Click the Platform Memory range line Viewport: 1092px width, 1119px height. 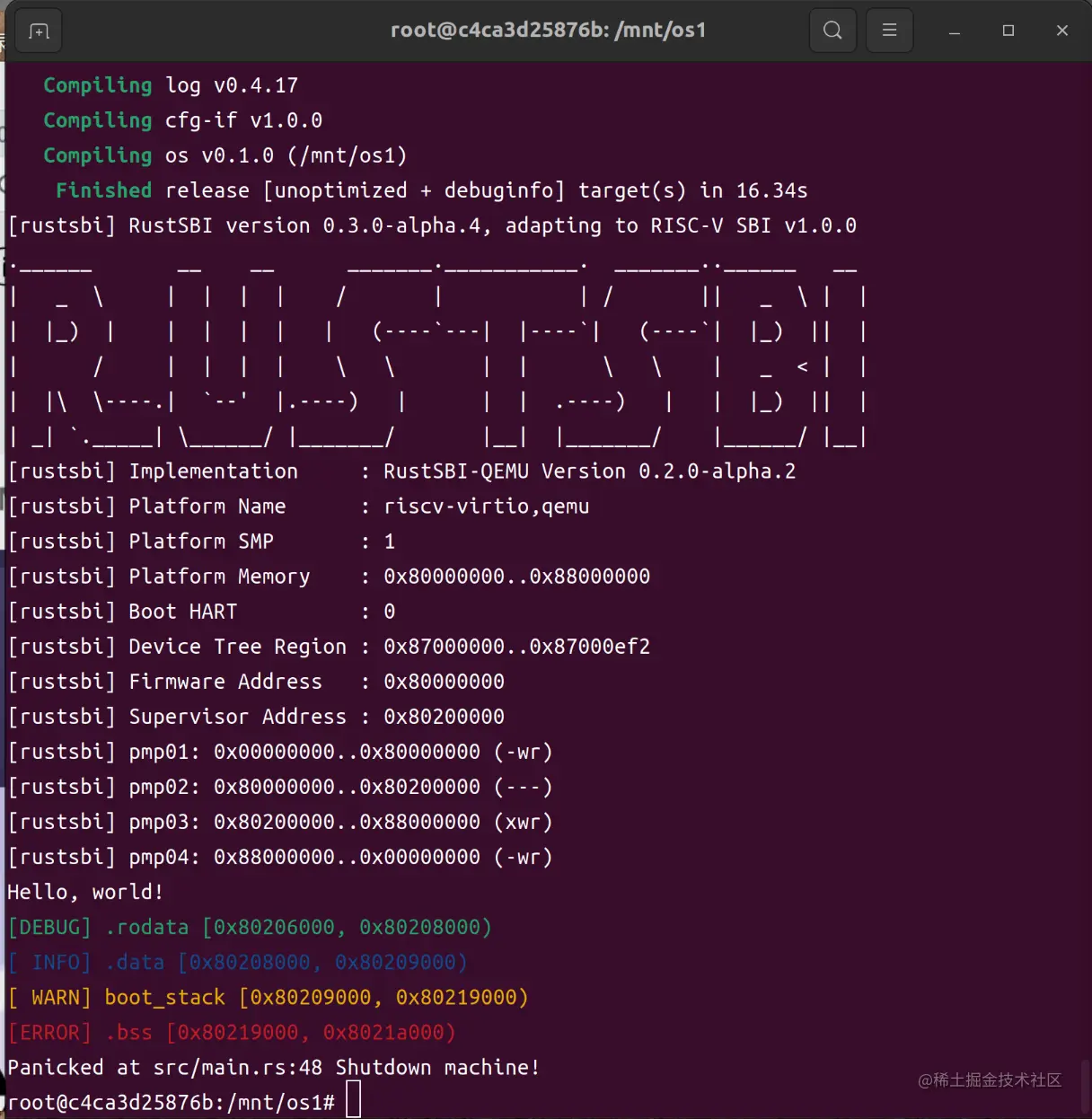(329, 577)
